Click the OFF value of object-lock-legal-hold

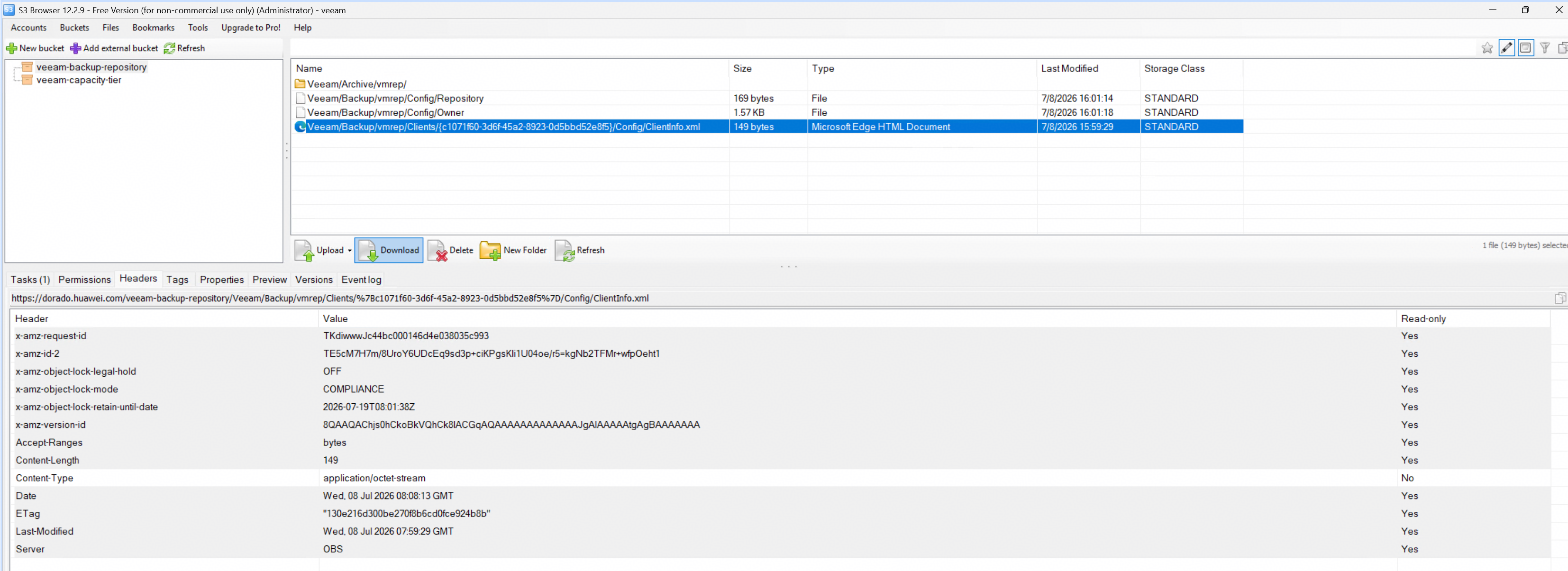coord(332,372)
